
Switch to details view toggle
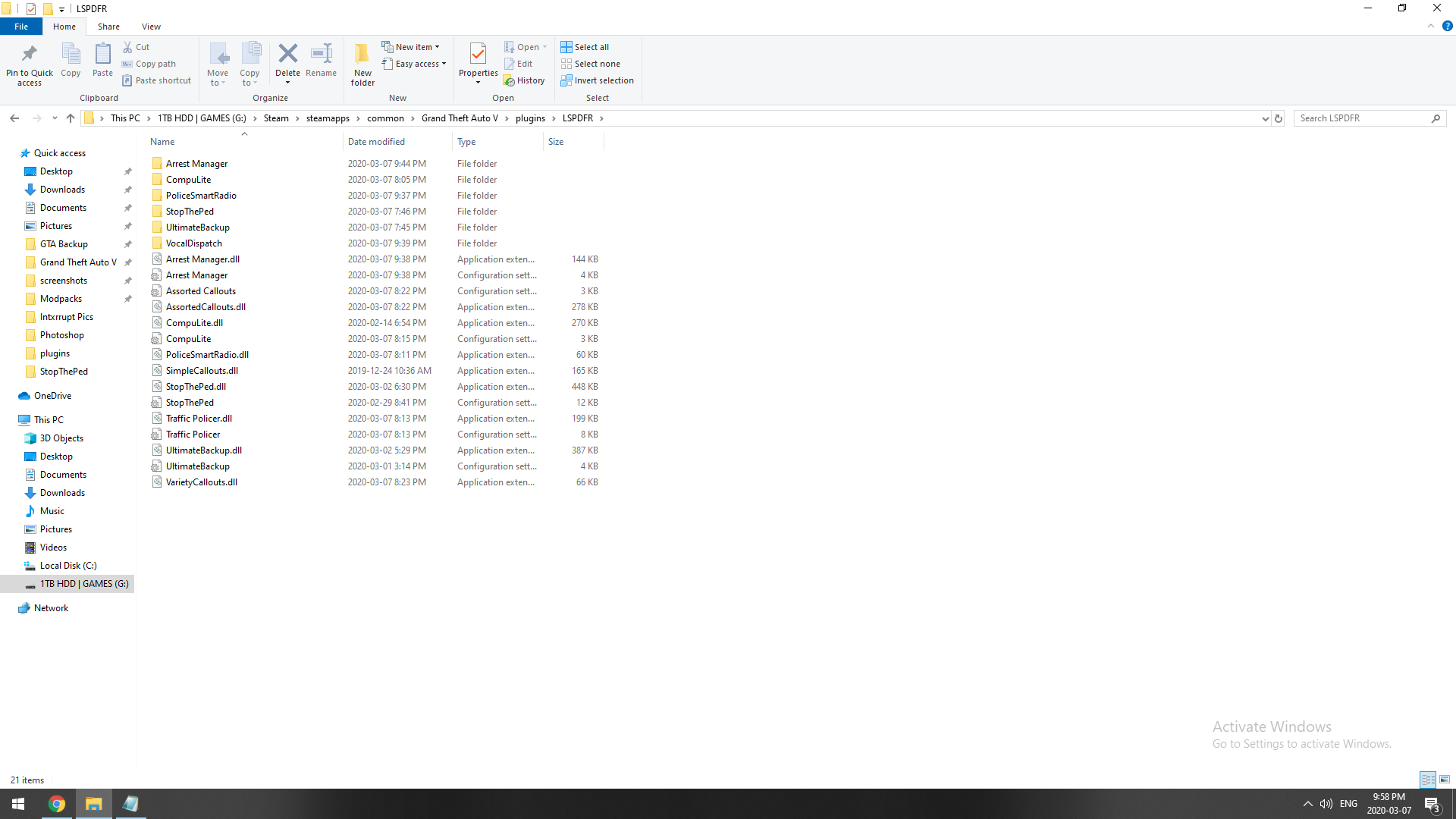pos(1428,780)
